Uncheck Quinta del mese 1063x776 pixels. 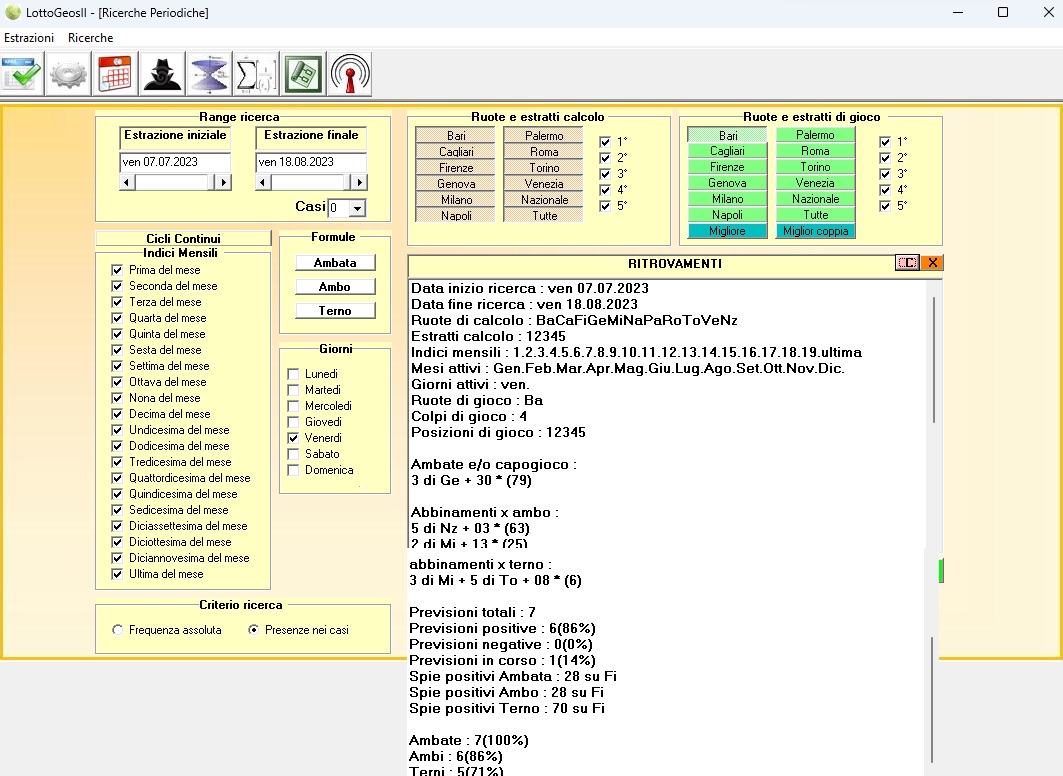point(117,333)
